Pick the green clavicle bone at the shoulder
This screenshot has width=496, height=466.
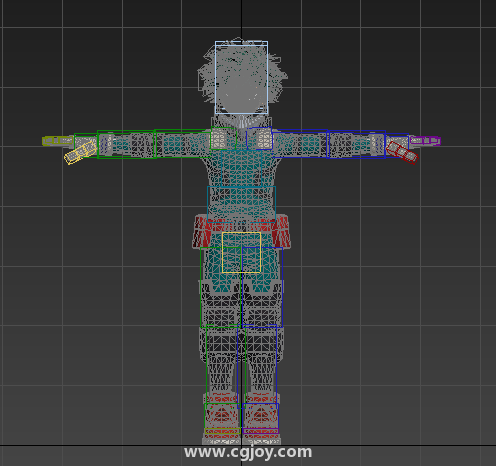click(223, 138)
